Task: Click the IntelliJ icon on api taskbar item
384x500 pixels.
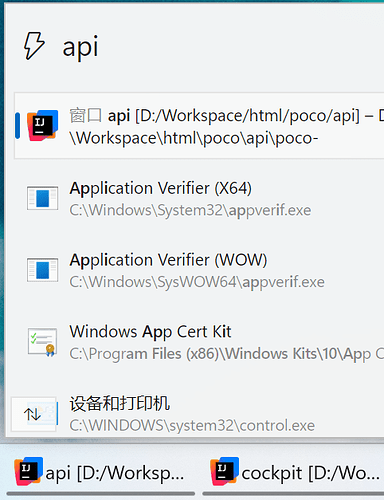Action: click(x=29, y=471)
